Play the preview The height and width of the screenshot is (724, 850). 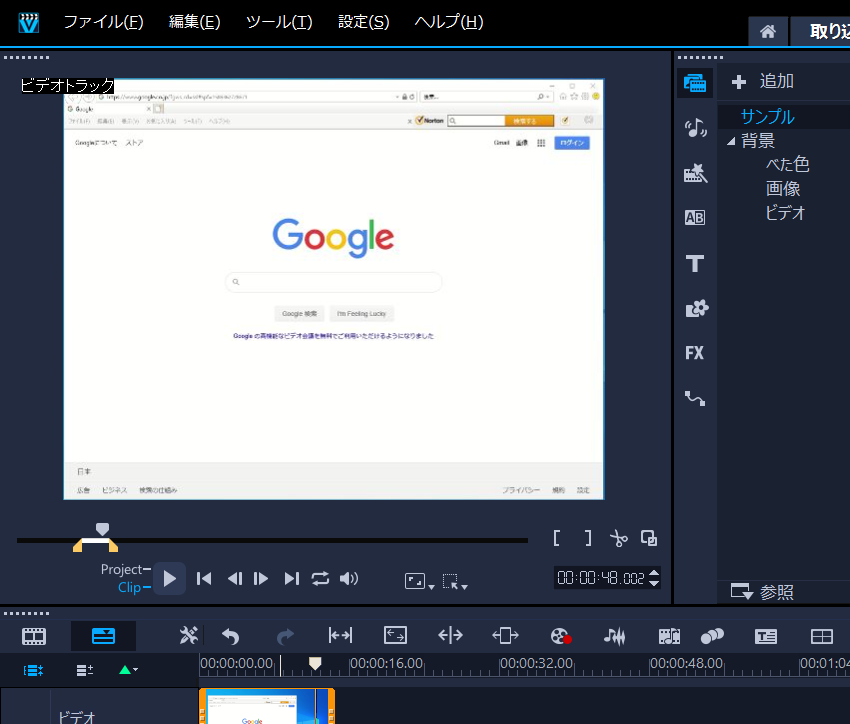[x=169, y=579]
